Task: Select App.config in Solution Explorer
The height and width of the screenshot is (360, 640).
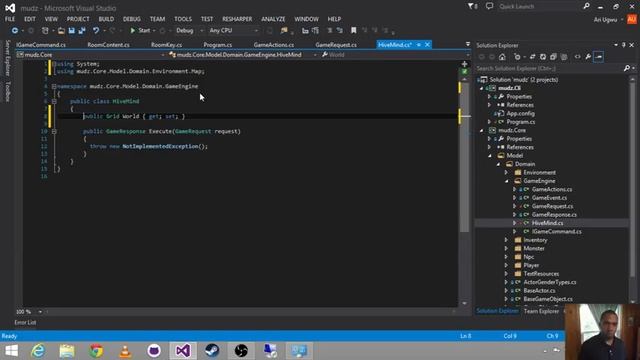Action: click(520, 113)
